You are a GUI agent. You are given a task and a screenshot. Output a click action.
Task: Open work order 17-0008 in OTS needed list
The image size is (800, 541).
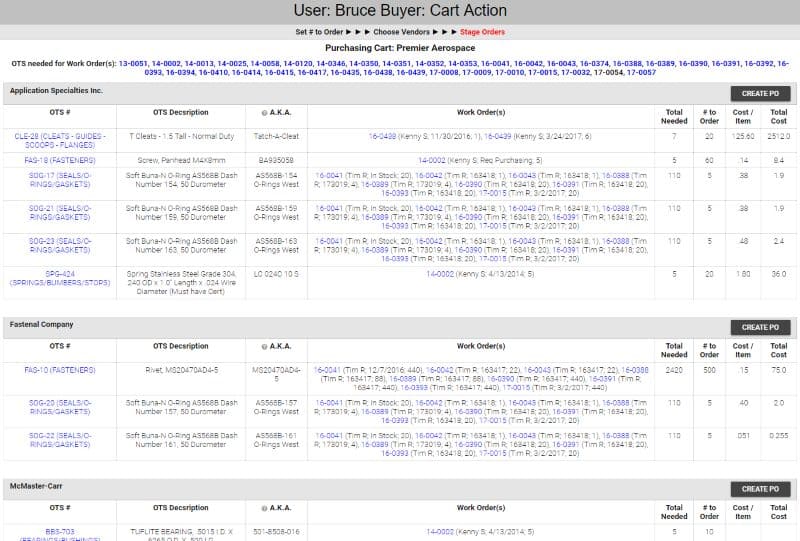pos(443,72)
